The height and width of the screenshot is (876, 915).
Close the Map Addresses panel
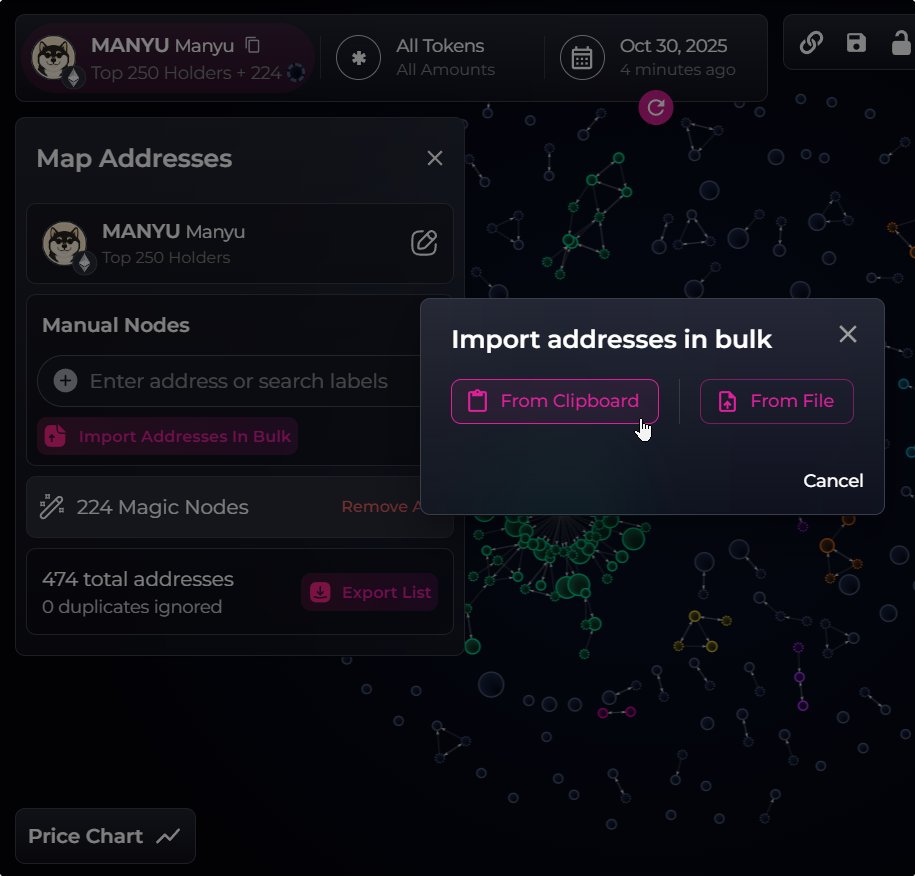click(x=435, y=158)
